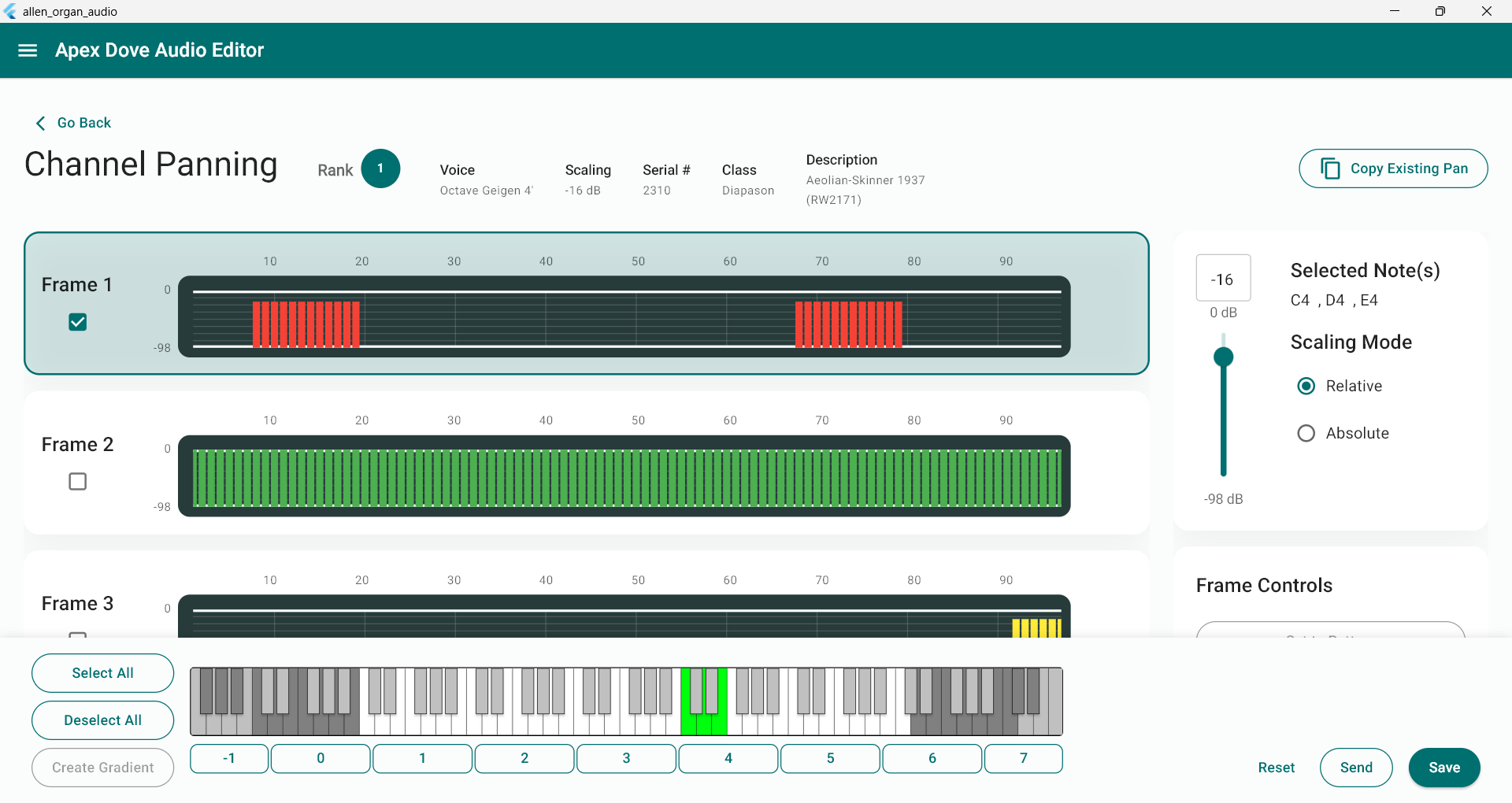This screenshot has height=803, width=1512.
Task: Click Reset to discard panning changes
Action: pos(1277,768)
